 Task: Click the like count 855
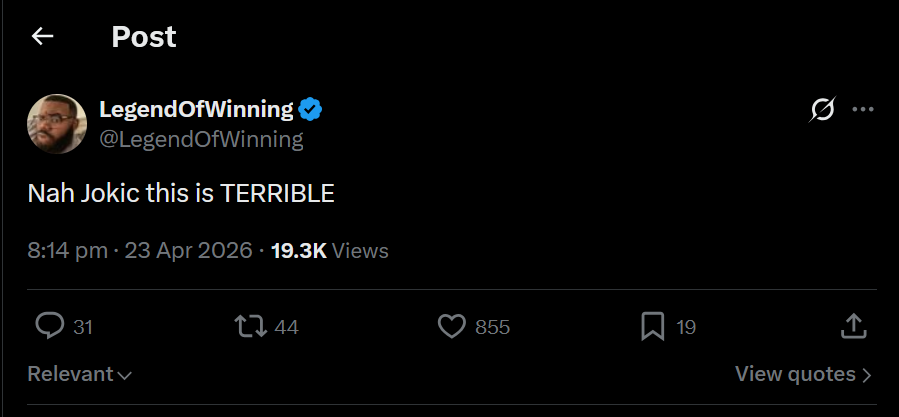click(x=492, y=327)
